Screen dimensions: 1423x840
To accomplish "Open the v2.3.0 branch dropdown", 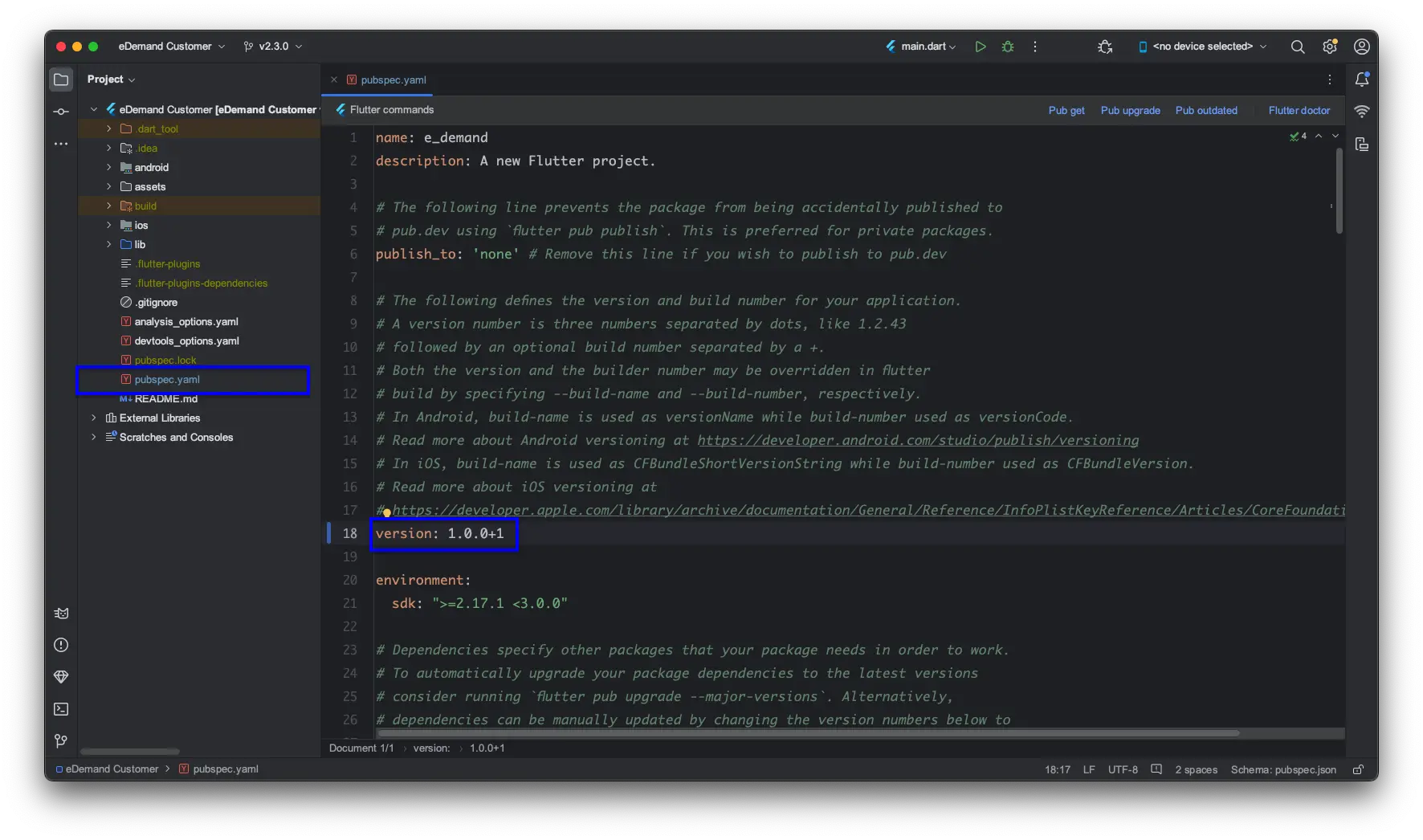I will pyautogui.click(x=273, y=47).
